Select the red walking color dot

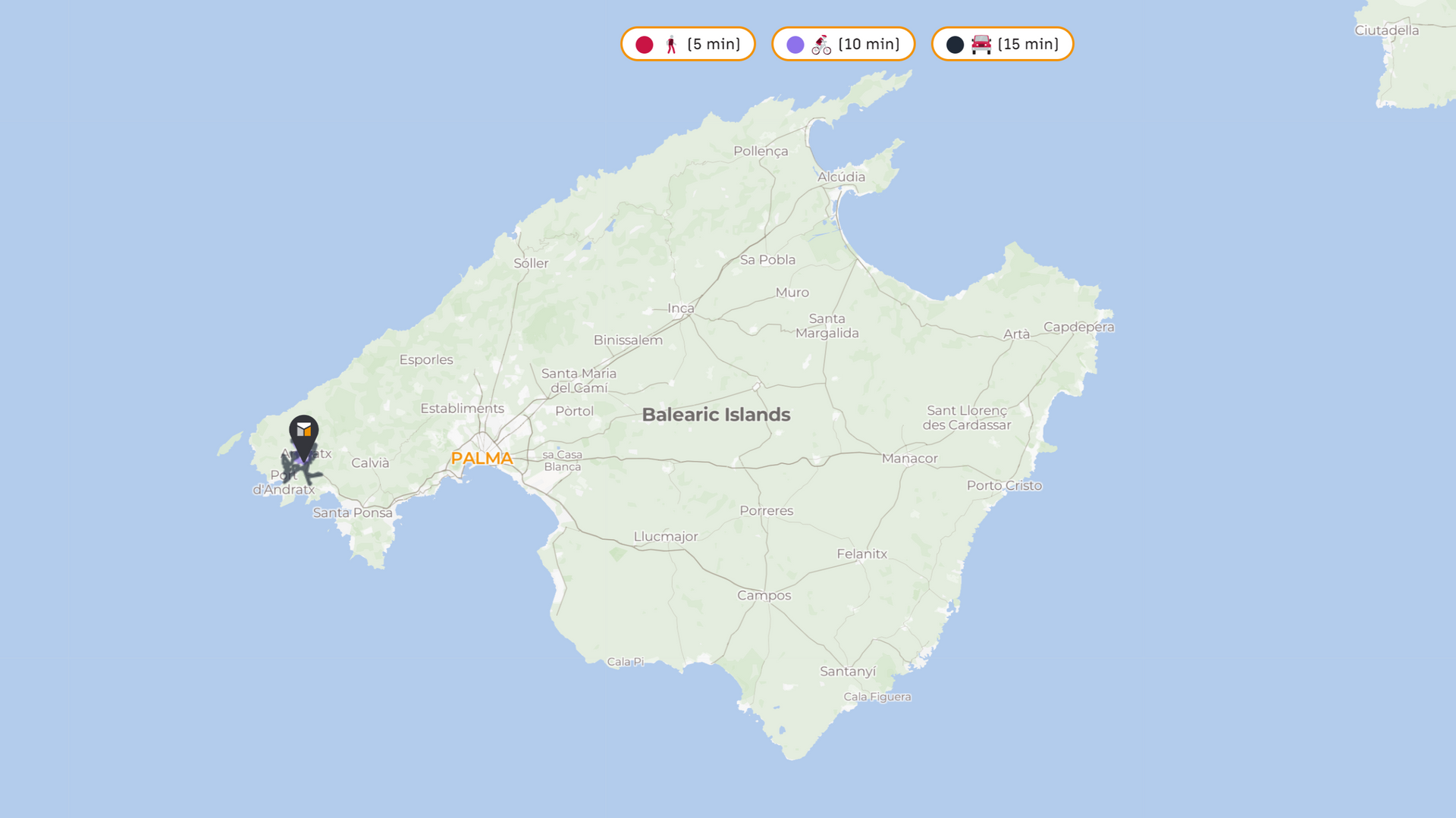645,45
